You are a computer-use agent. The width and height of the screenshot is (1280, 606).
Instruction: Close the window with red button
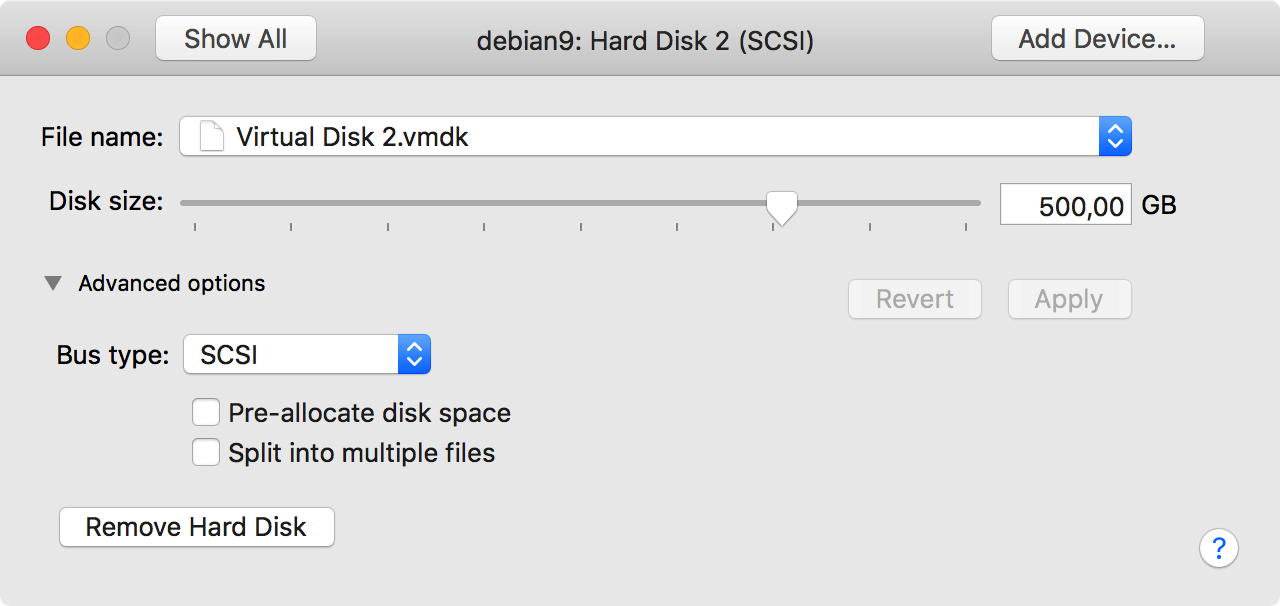tap(38, 39)
